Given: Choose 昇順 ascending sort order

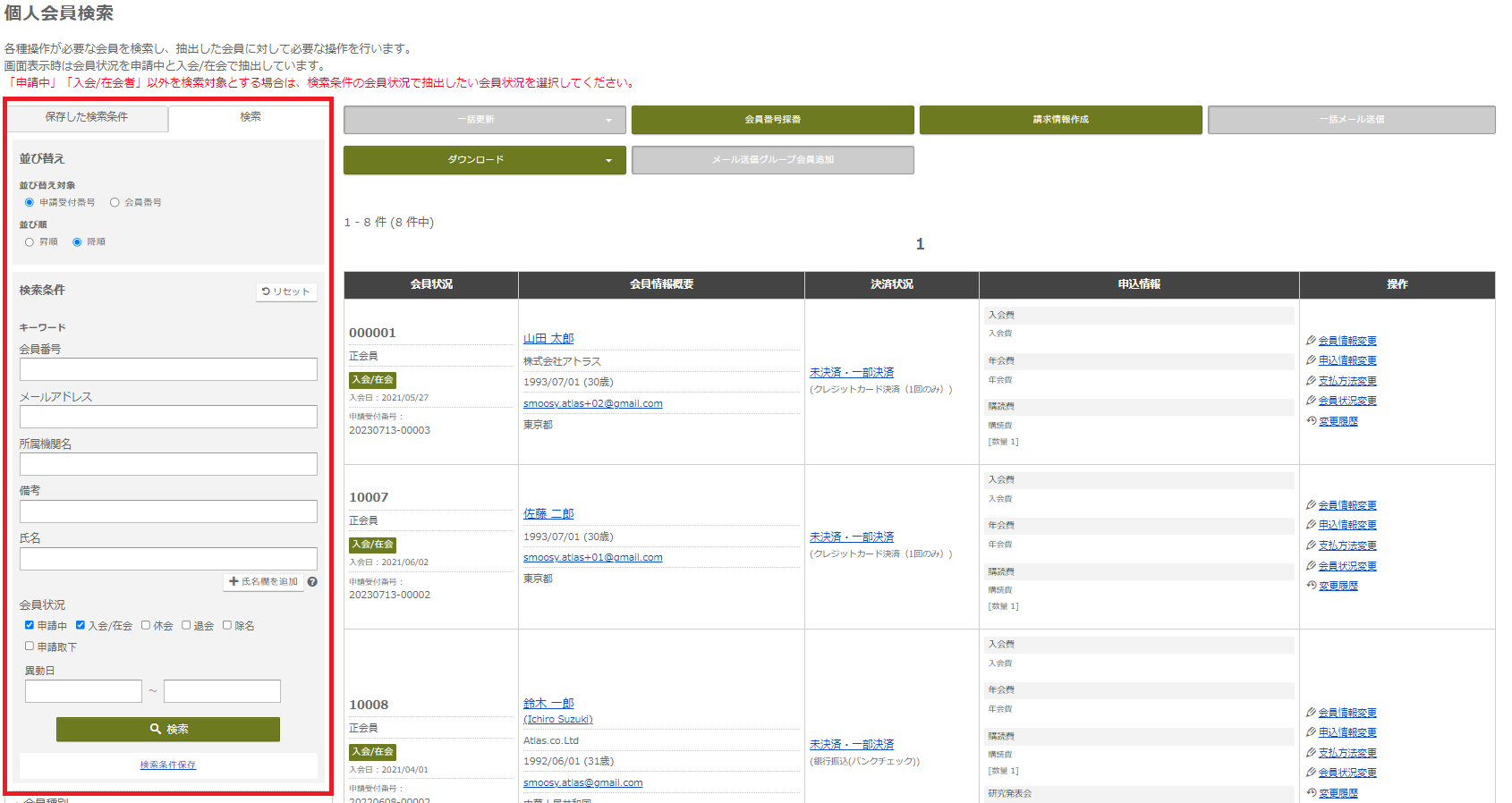Looking at the screenshot, I should coord(30,241).
